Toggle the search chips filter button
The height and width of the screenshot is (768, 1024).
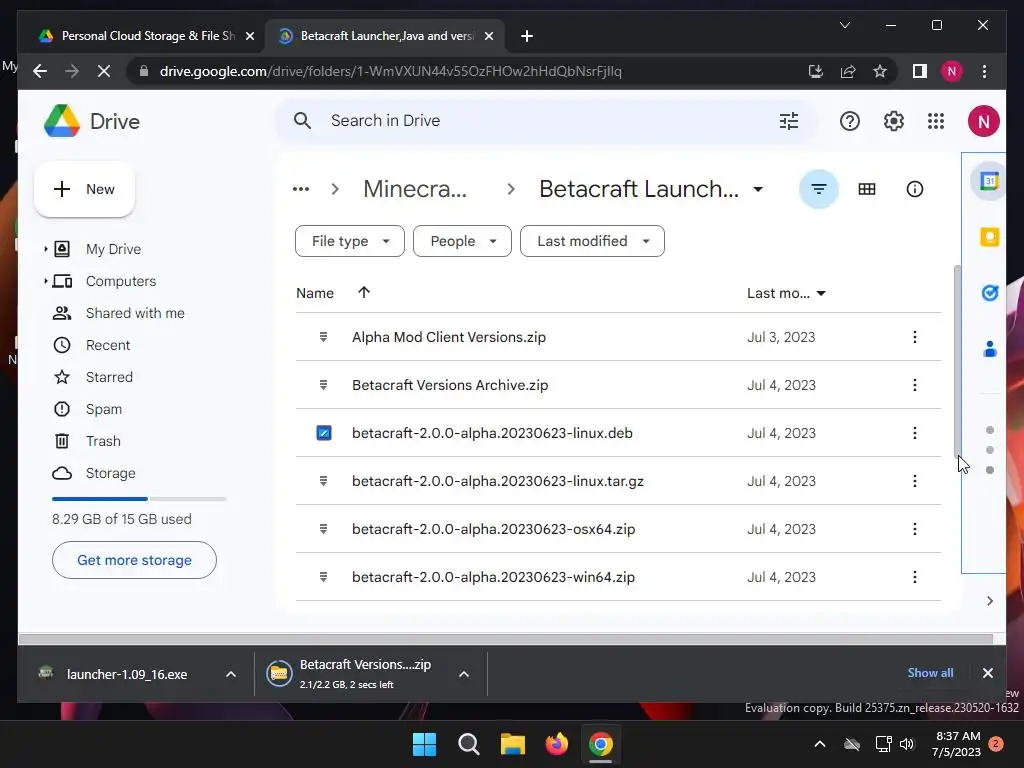(818, 189)
